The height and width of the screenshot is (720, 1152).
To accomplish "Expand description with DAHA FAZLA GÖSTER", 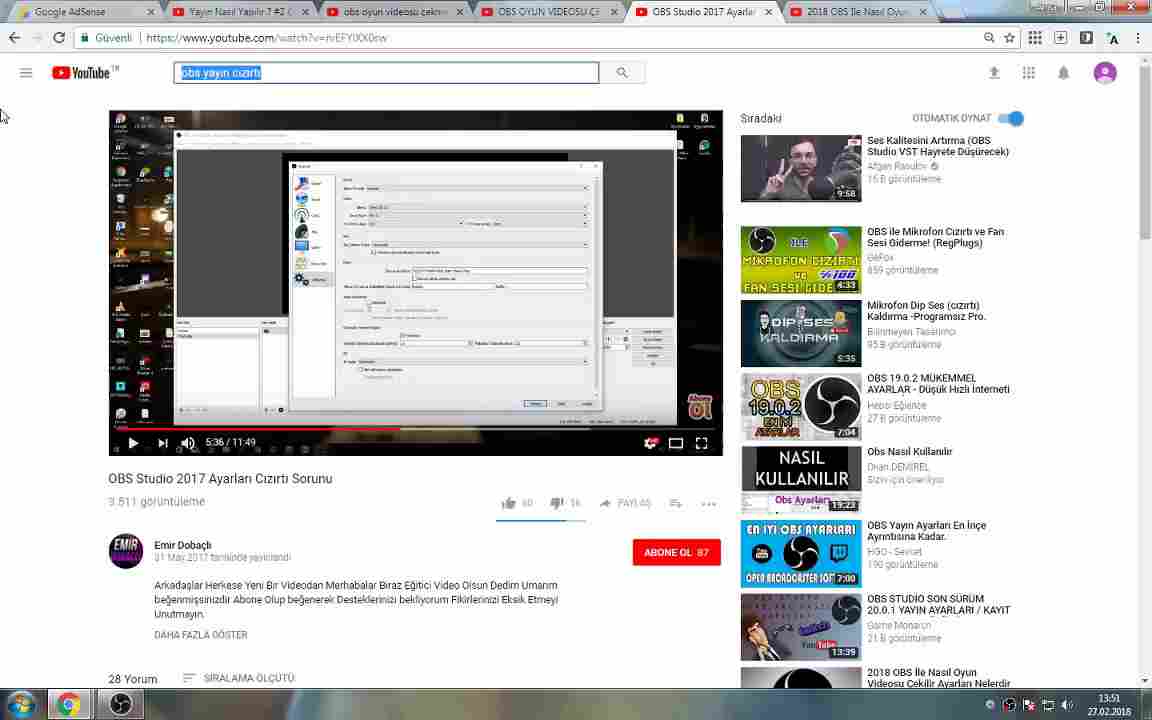I will tap(201, 635).
